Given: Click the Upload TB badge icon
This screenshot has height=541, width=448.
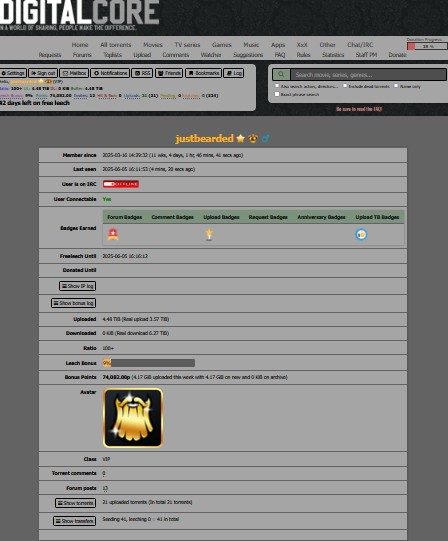Looking at the screenshot, I should point(361,234).
